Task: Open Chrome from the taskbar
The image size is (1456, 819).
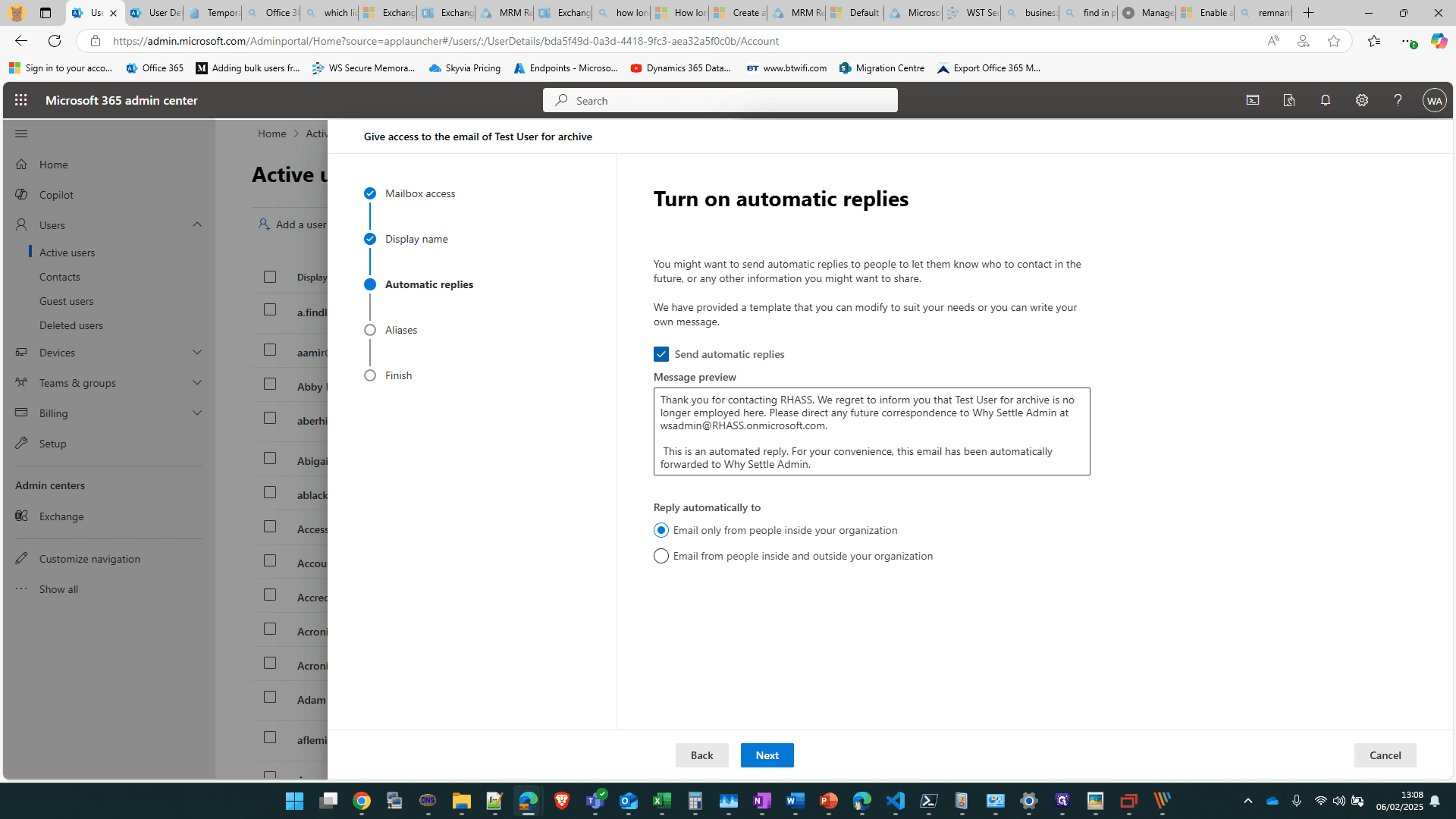Action: tap(362, 801)
